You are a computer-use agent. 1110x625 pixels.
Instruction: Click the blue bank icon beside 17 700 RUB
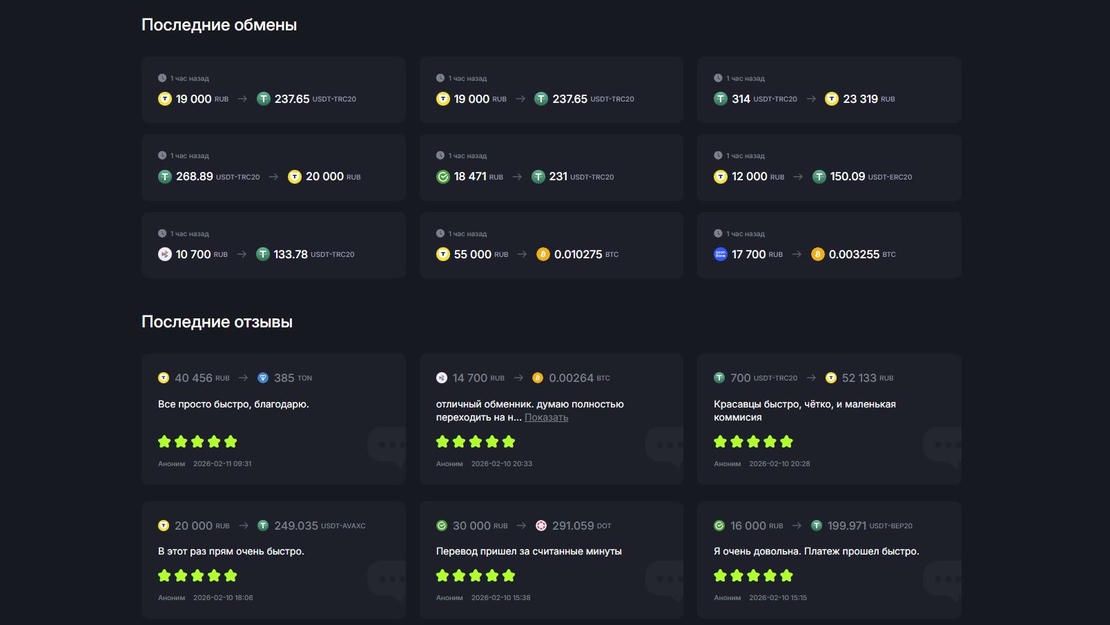coord(720,254)
